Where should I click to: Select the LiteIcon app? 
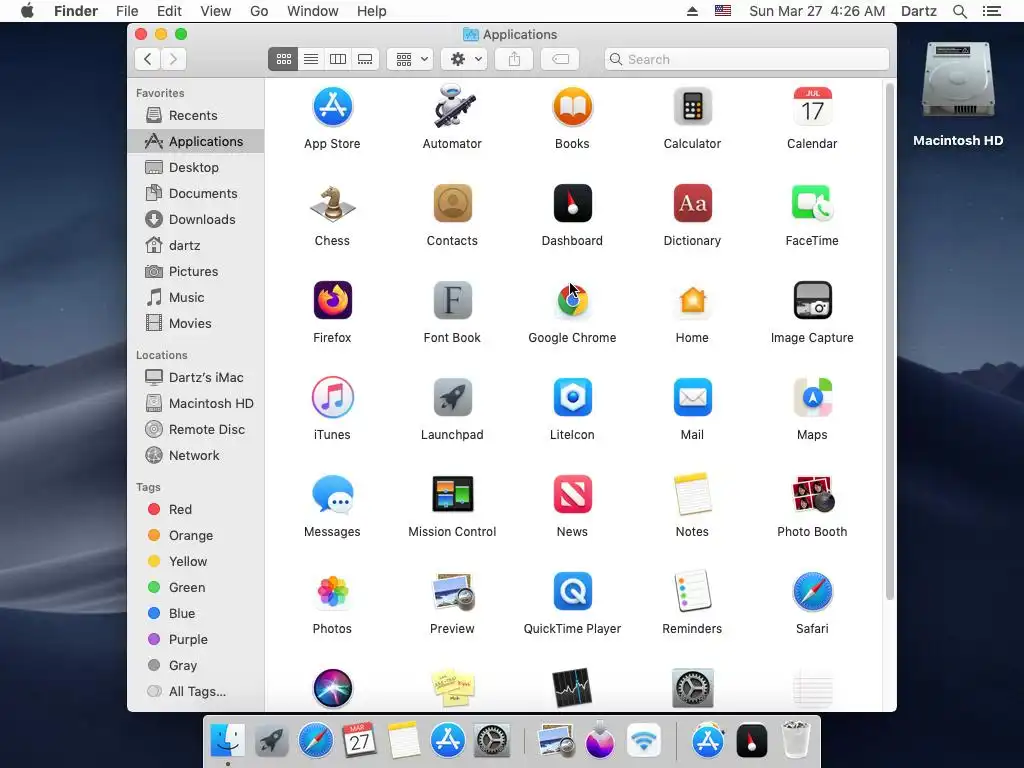point(572,397)
